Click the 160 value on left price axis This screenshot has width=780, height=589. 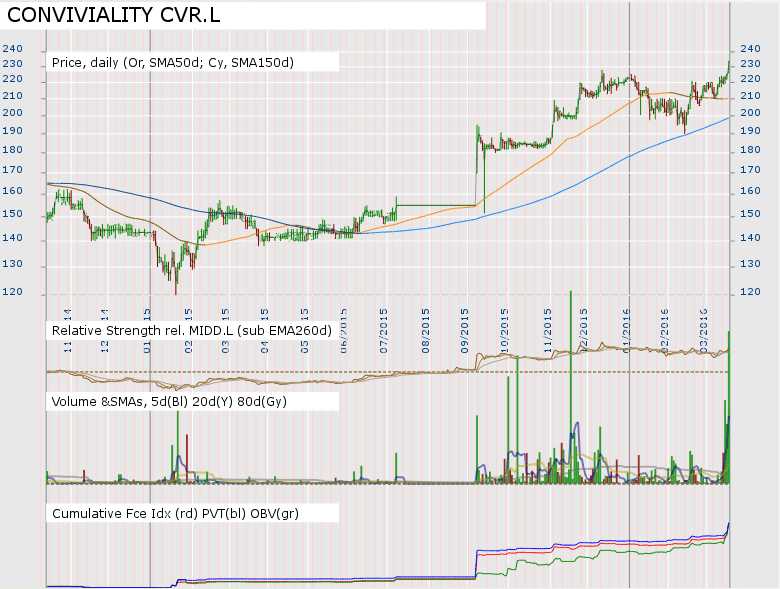(x=12, y=191)
